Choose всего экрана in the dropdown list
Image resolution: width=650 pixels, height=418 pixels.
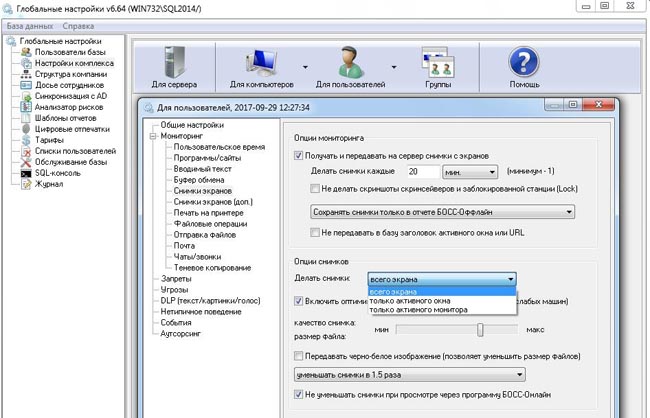[x=442, y=292]
